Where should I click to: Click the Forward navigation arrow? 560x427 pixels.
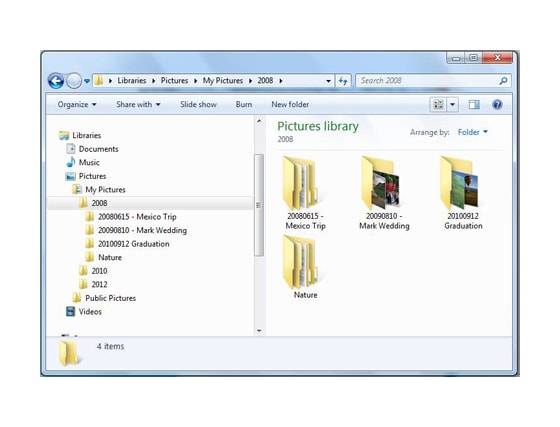coord(74,81)
